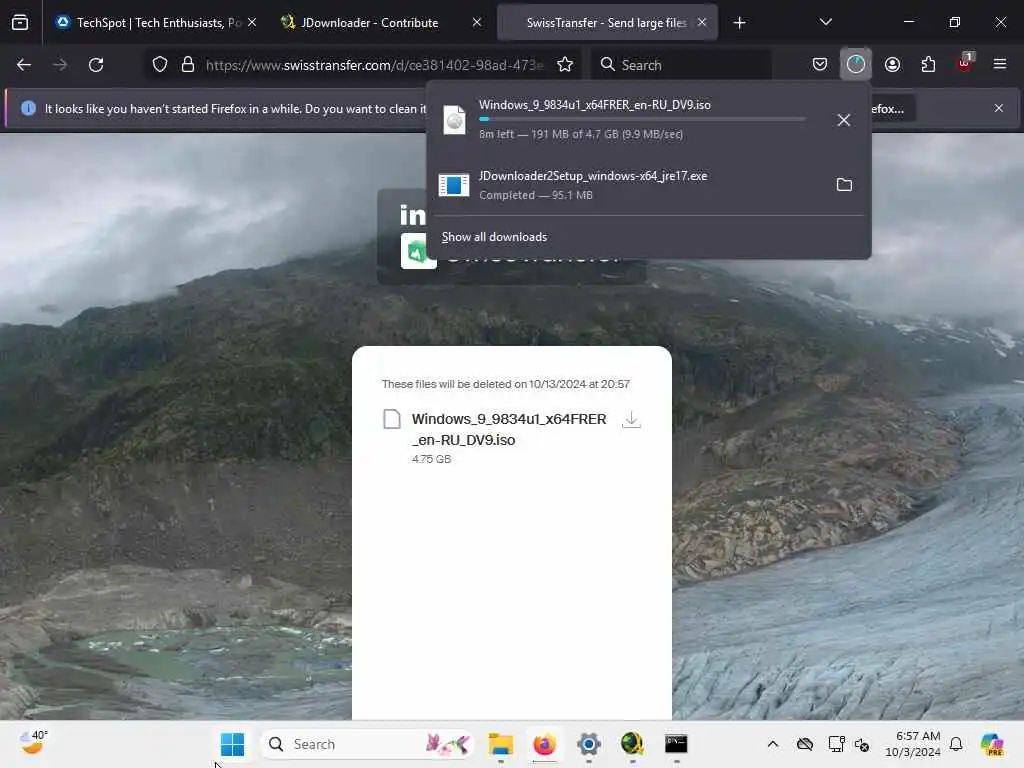Click the file document icon on page
Viewport: 1024px width, 768px height.
click(392, 419)
